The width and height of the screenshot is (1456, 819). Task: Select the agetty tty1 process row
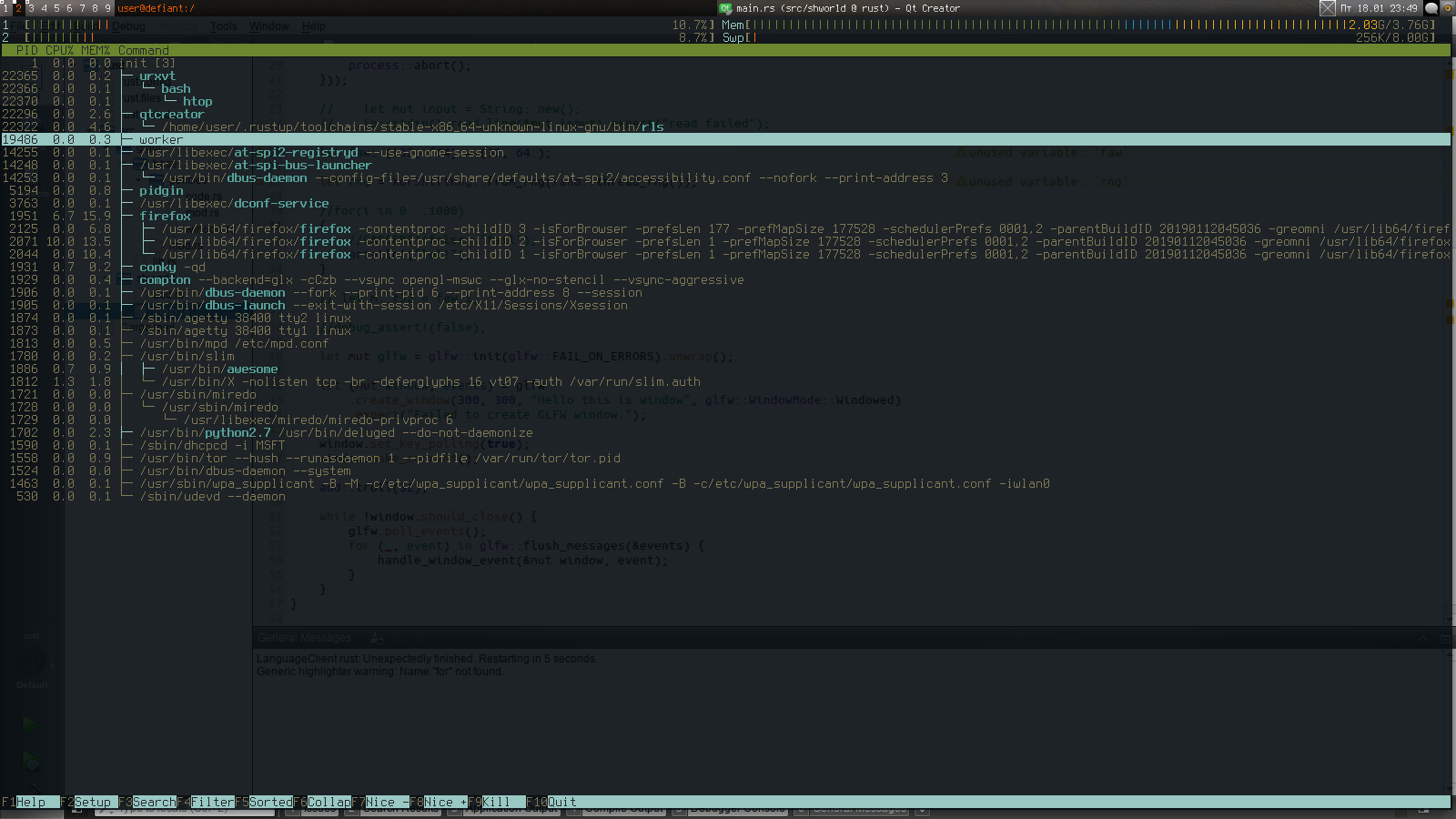coord(725,330)
